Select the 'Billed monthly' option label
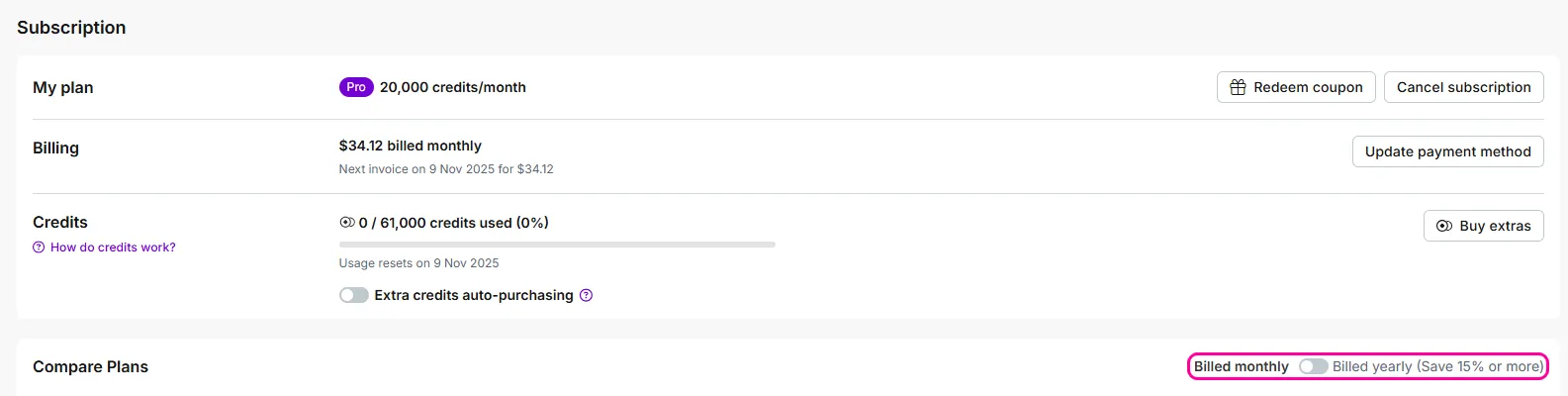This screenshot has height=396, width=1568. 1241,366
